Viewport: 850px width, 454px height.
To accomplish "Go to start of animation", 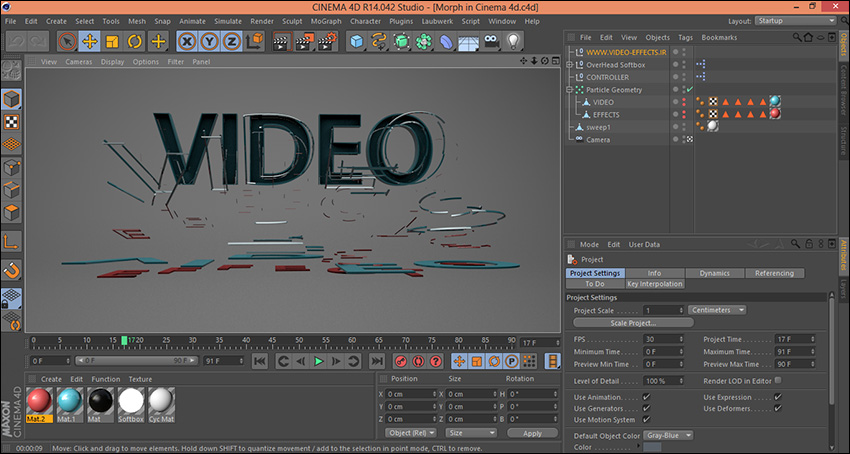I will 260,361.
